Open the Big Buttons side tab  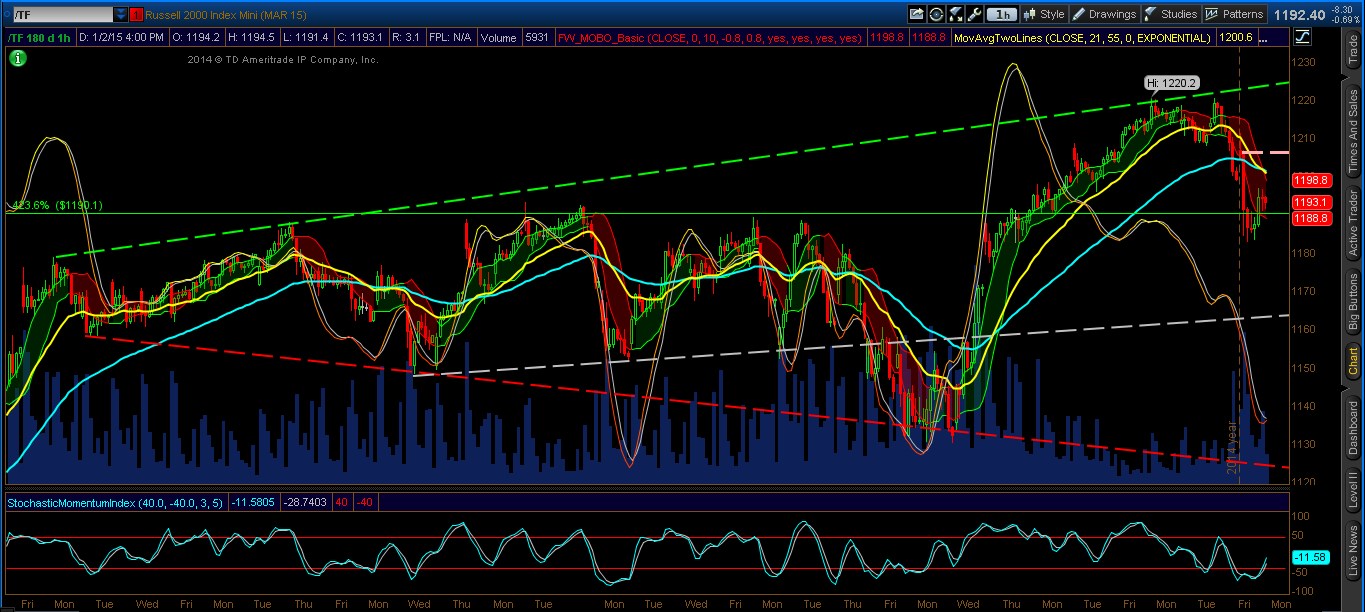click(x=1352, y=301)
